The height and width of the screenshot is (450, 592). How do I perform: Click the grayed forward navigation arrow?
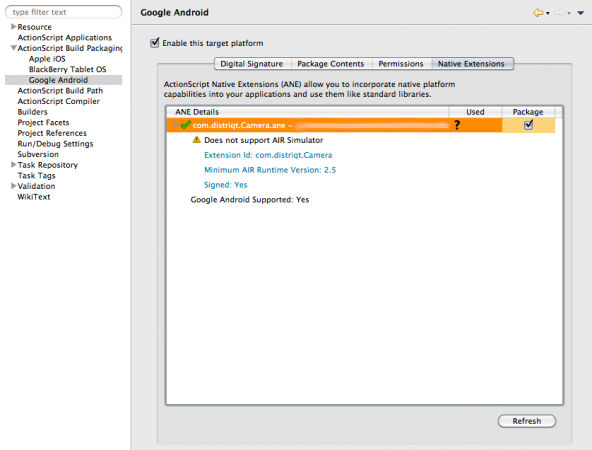559,13
